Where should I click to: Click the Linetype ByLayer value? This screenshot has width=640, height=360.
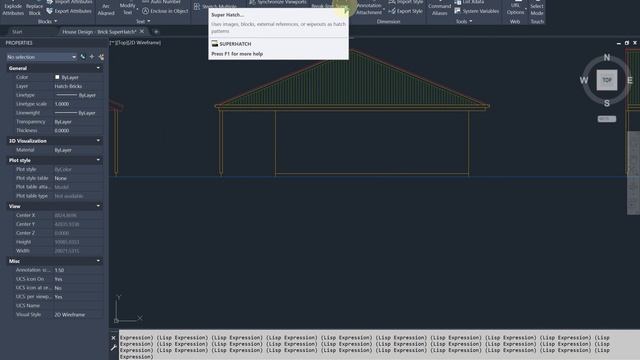[78, 95]
